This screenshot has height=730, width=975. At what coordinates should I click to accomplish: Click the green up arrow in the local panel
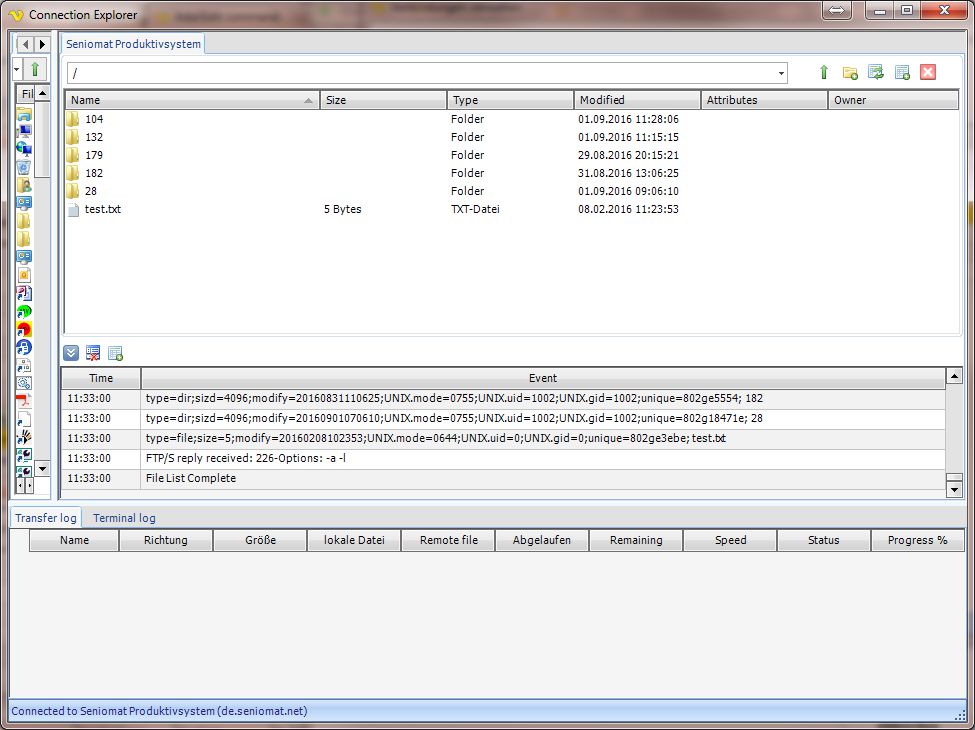[x=35, y=69]
